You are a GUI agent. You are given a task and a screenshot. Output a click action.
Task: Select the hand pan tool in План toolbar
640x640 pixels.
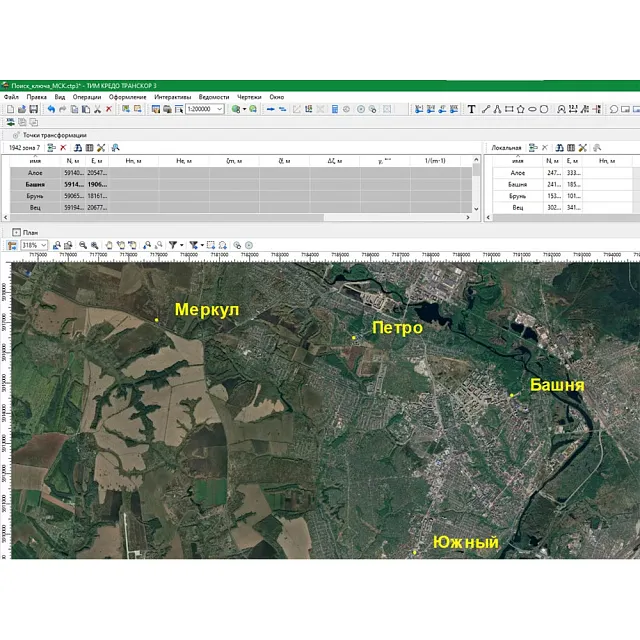(x=108, y=244)
